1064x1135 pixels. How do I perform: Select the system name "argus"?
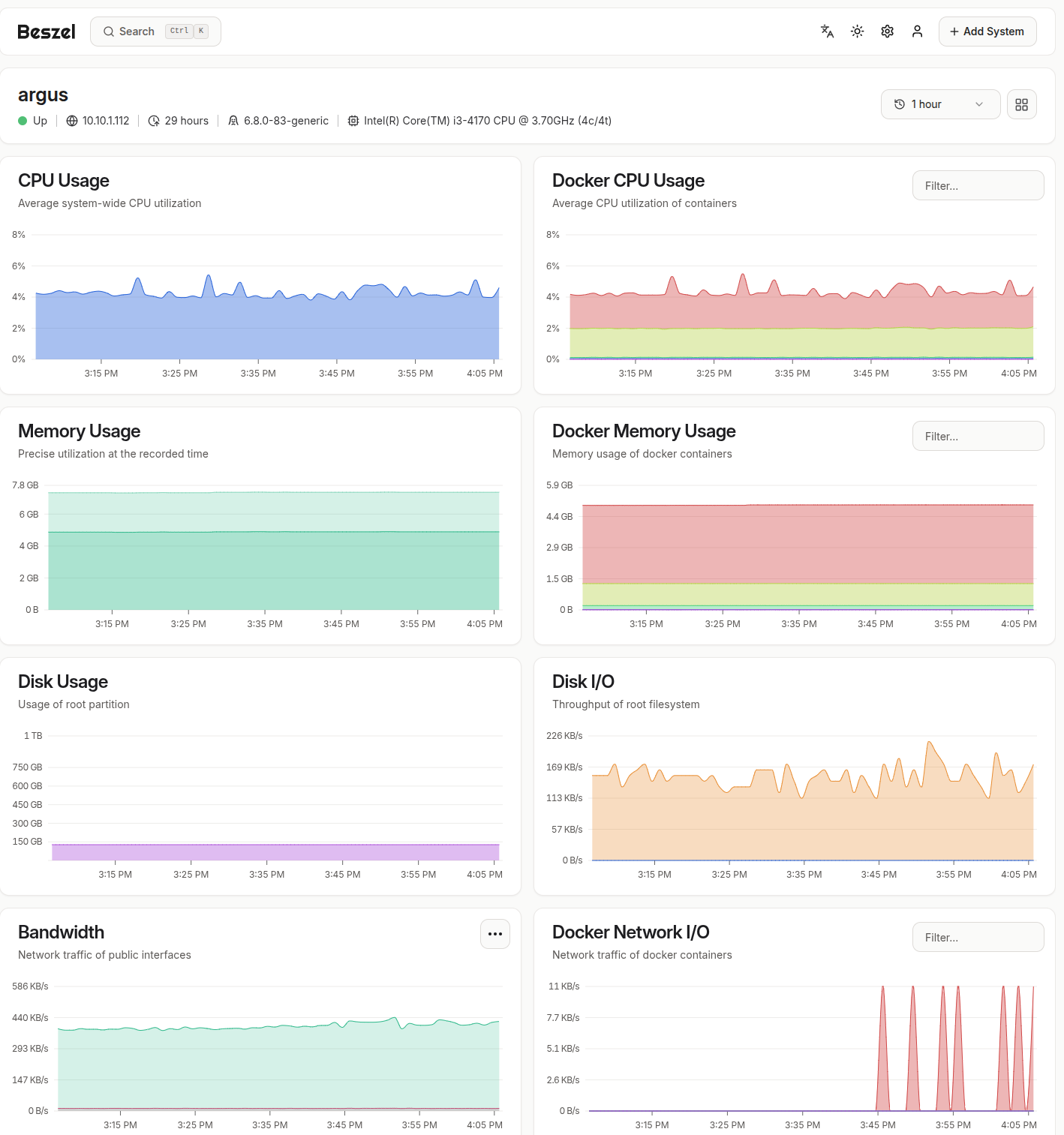(x=43, y=95)
